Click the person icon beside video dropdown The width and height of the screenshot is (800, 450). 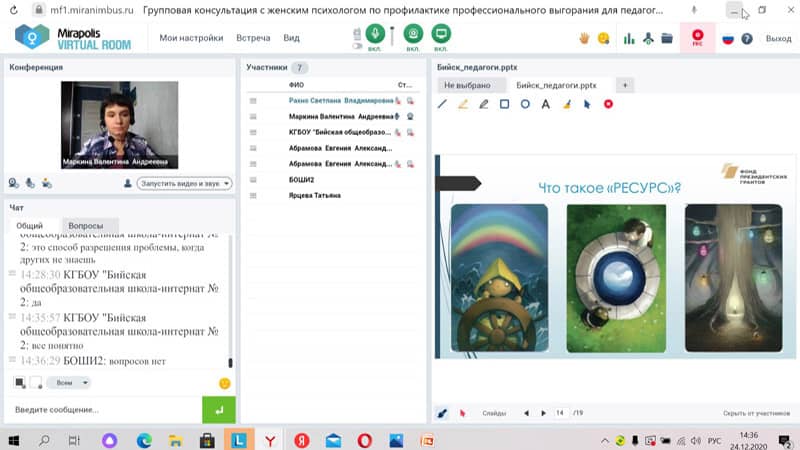click(x=128, y=183)
